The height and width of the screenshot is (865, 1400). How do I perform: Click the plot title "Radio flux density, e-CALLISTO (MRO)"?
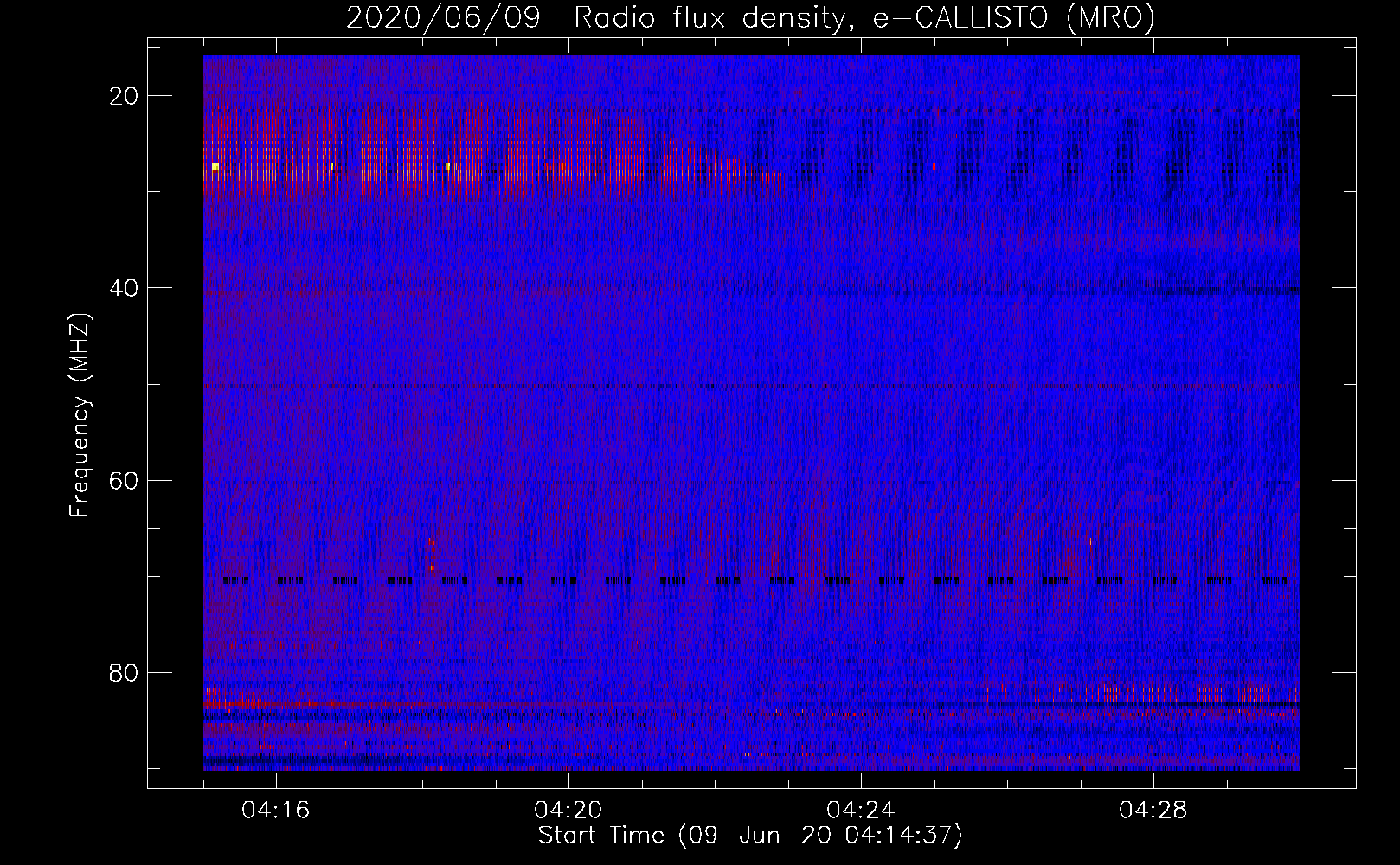(x=864, y=18)
